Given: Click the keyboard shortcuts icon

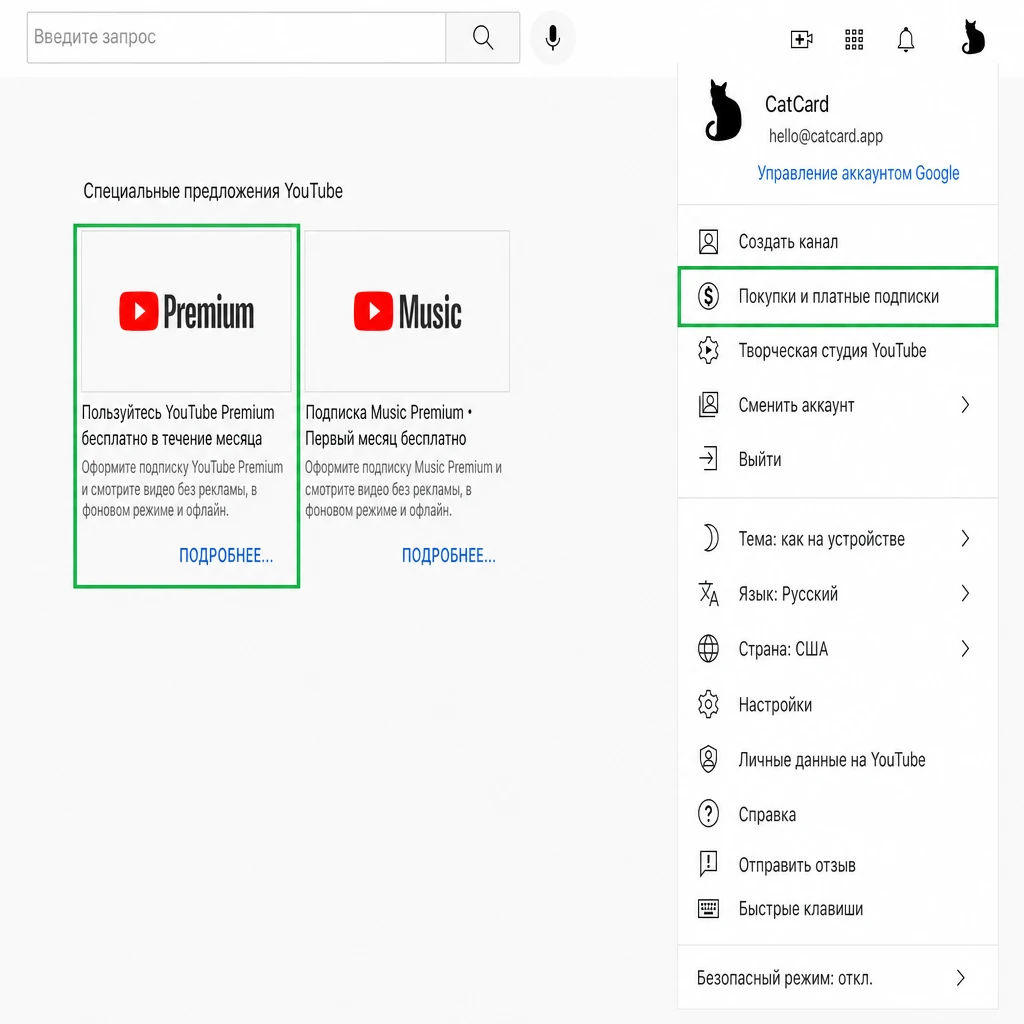Looking at the screenshot, I should pos(709,908).
